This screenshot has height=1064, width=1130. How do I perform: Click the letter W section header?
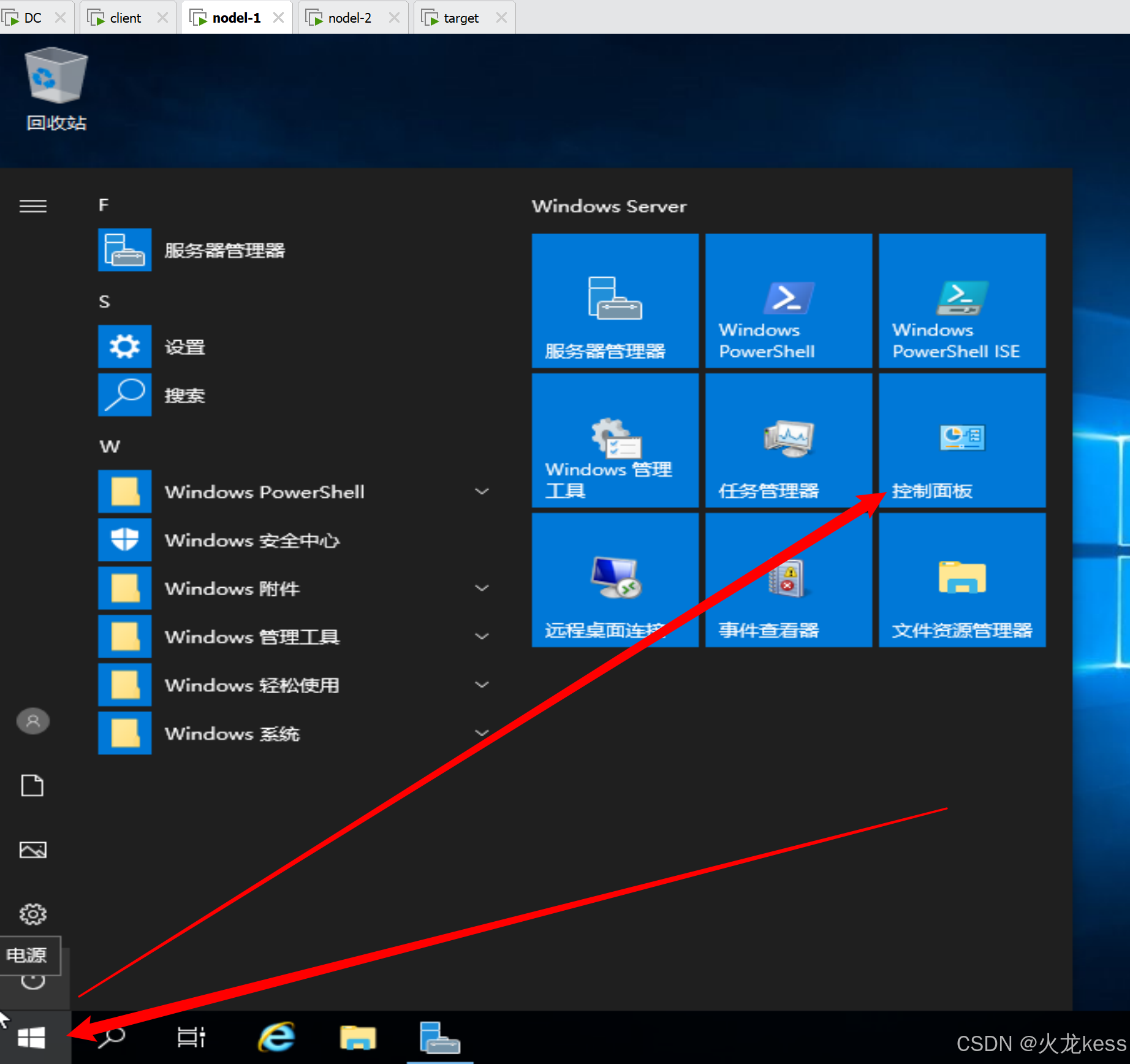(110, 446)
